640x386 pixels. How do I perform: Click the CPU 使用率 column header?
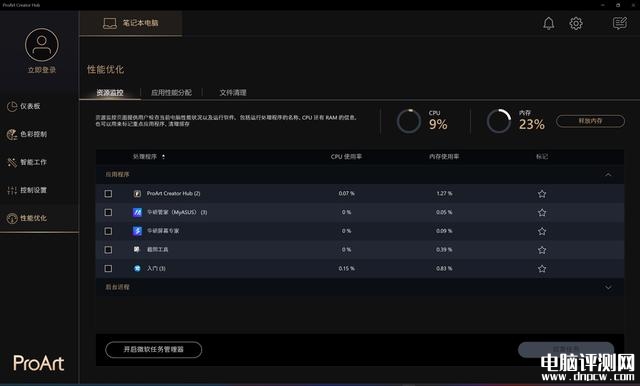click(x=346, y=157)
